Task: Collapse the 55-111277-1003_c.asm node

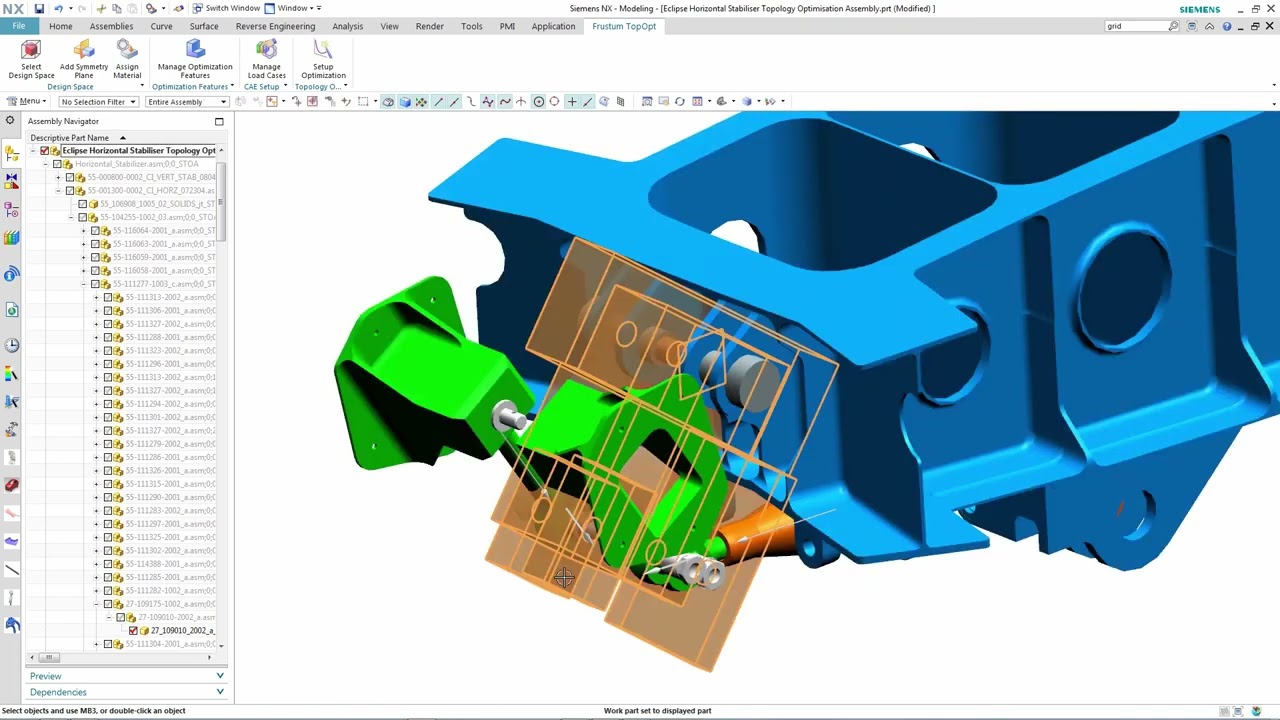Action: click(84, 284)
